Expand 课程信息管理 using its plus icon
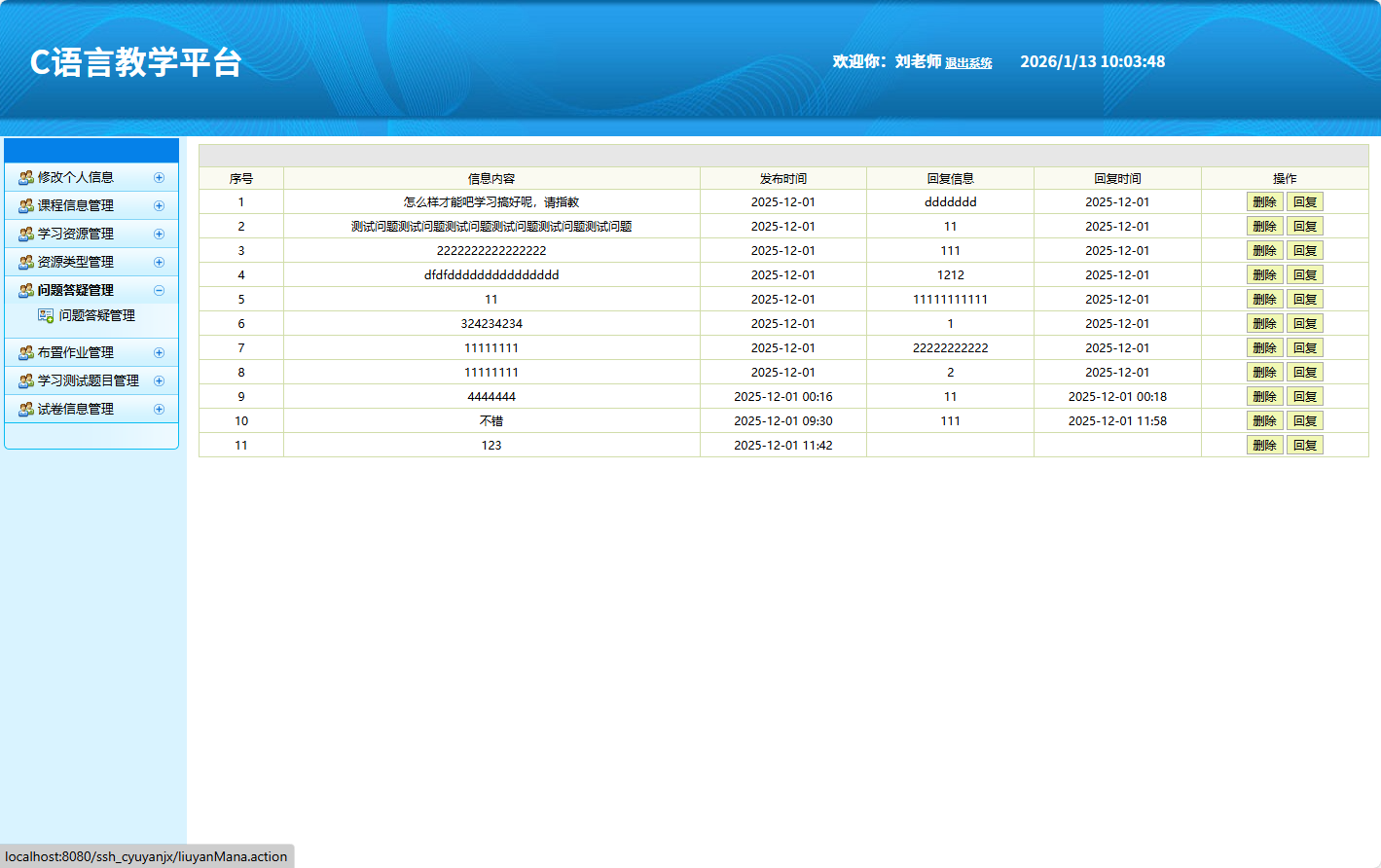Image resolution: width=1381 pixels, height=868 pixels. point(159,206)
